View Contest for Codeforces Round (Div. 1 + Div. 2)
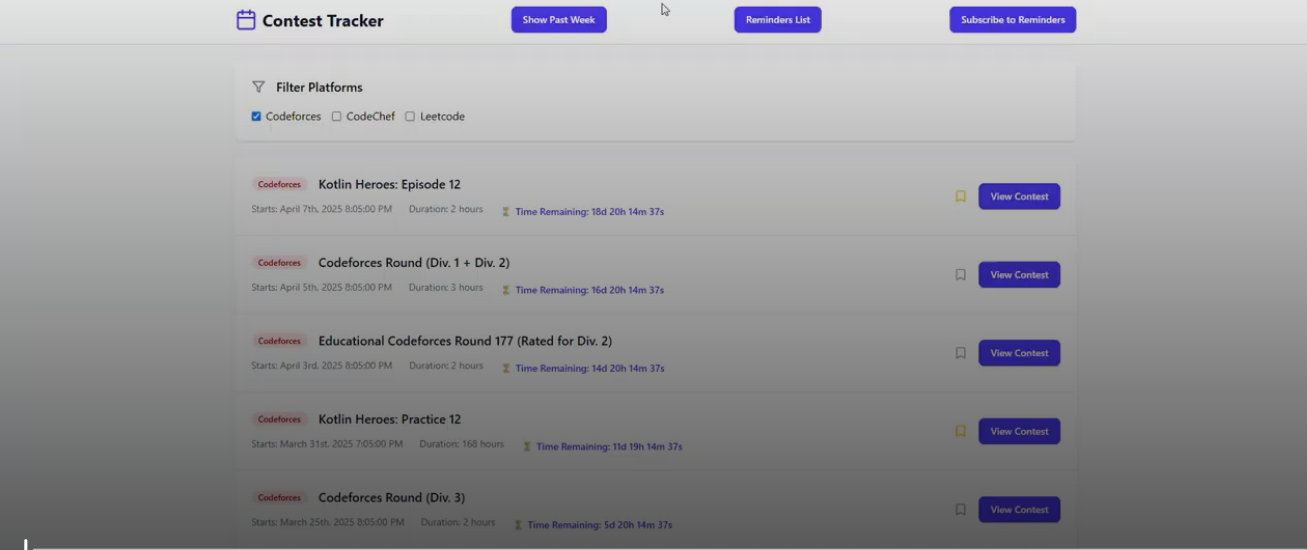Viewport: 1307px width, 550px height. (1019, 275)
